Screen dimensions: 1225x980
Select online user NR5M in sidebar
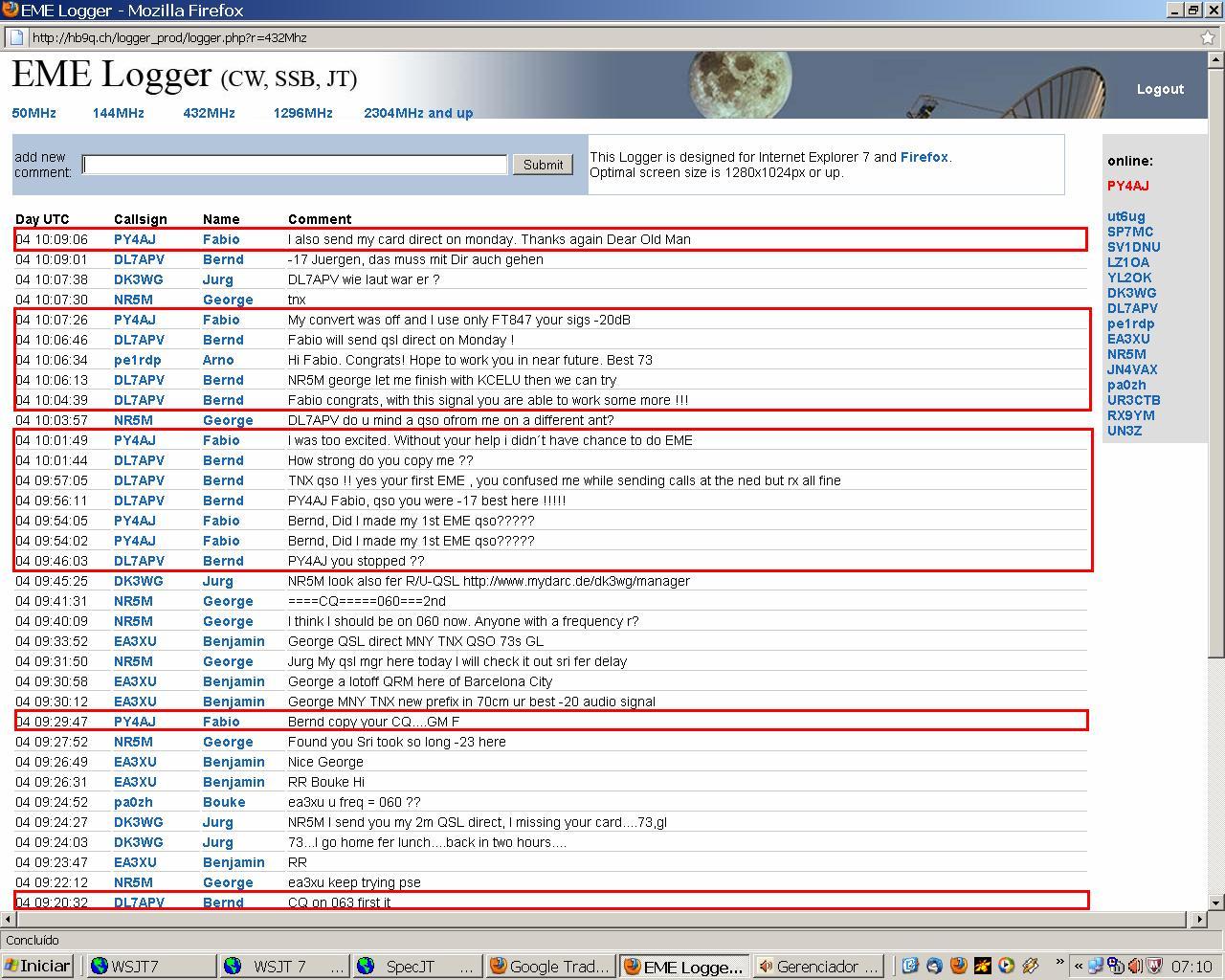coord(1126,354)
